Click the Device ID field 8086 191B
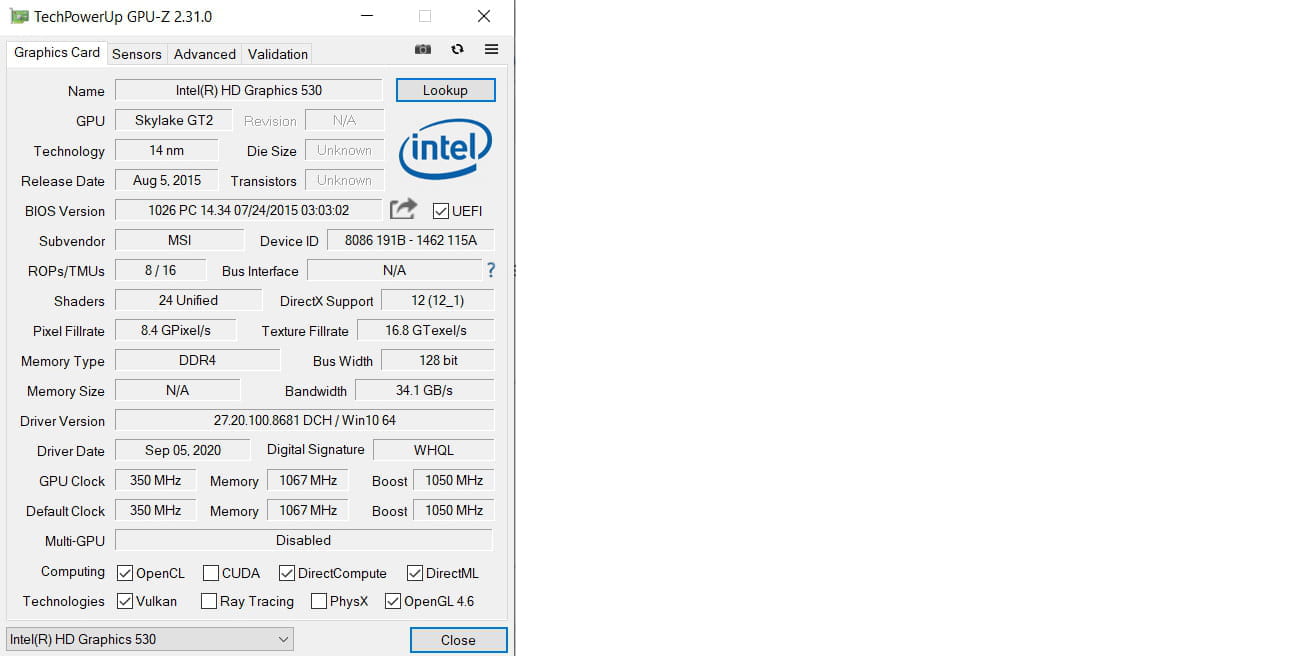 pyautogui.click(x=411, y=240)
